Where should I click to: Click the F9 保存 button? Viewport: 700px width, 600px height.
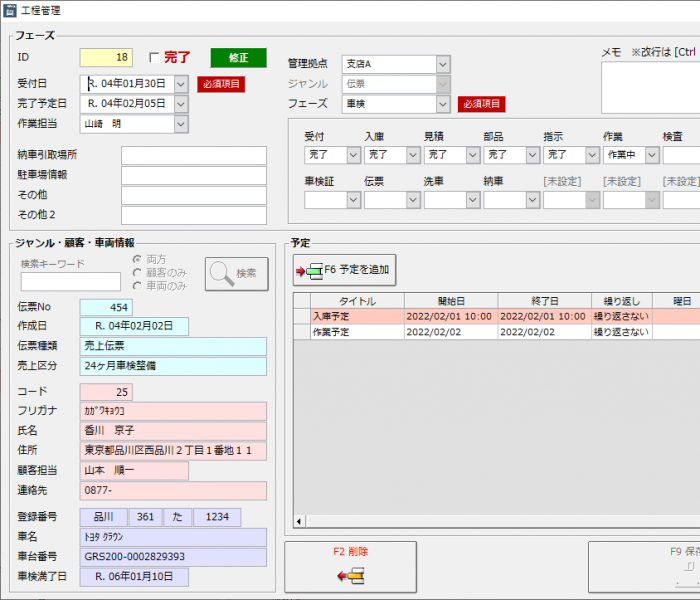coord(644,567)
